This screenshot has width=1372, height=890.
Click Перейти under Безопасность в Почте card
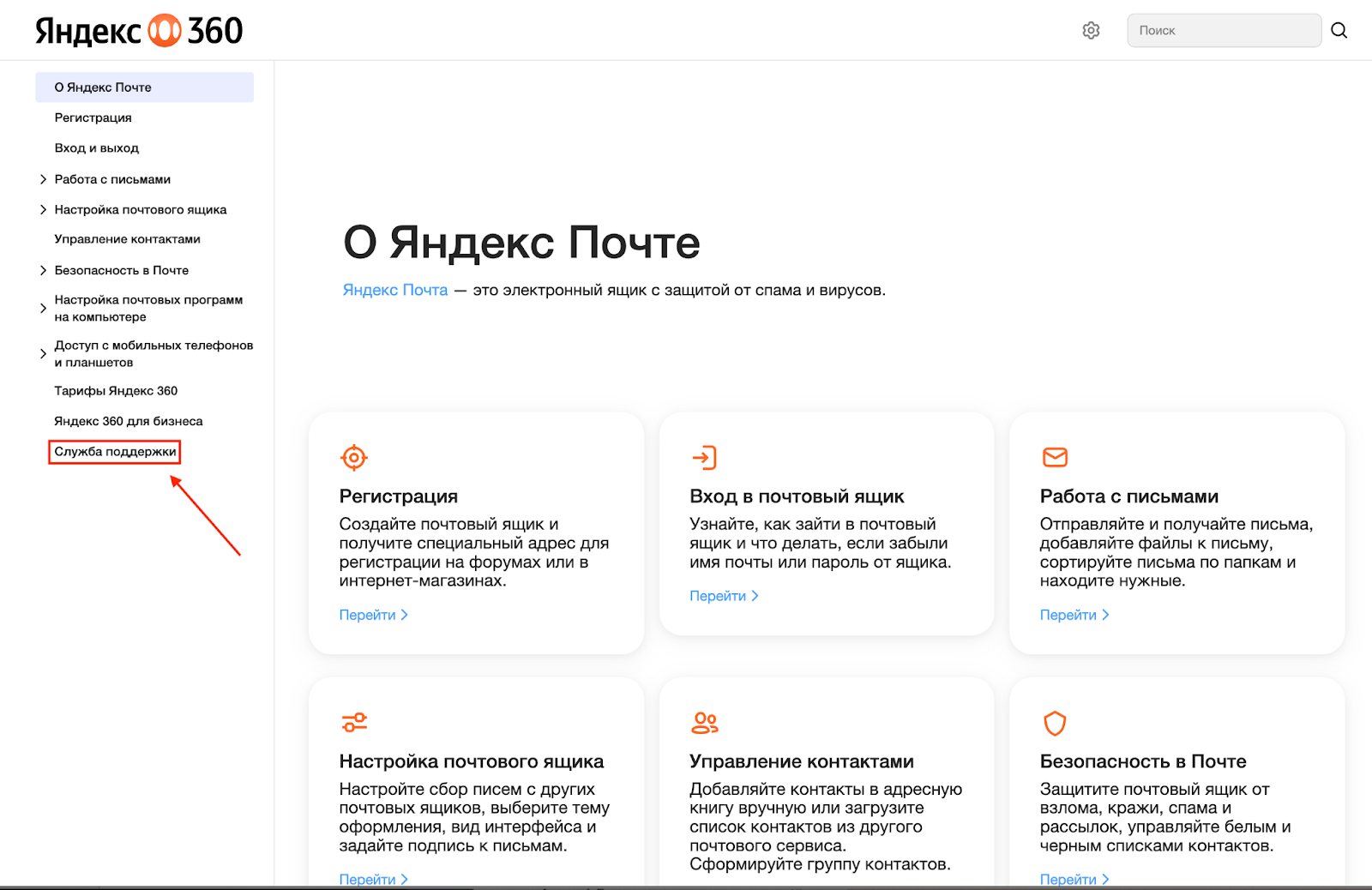[1074, 880]
